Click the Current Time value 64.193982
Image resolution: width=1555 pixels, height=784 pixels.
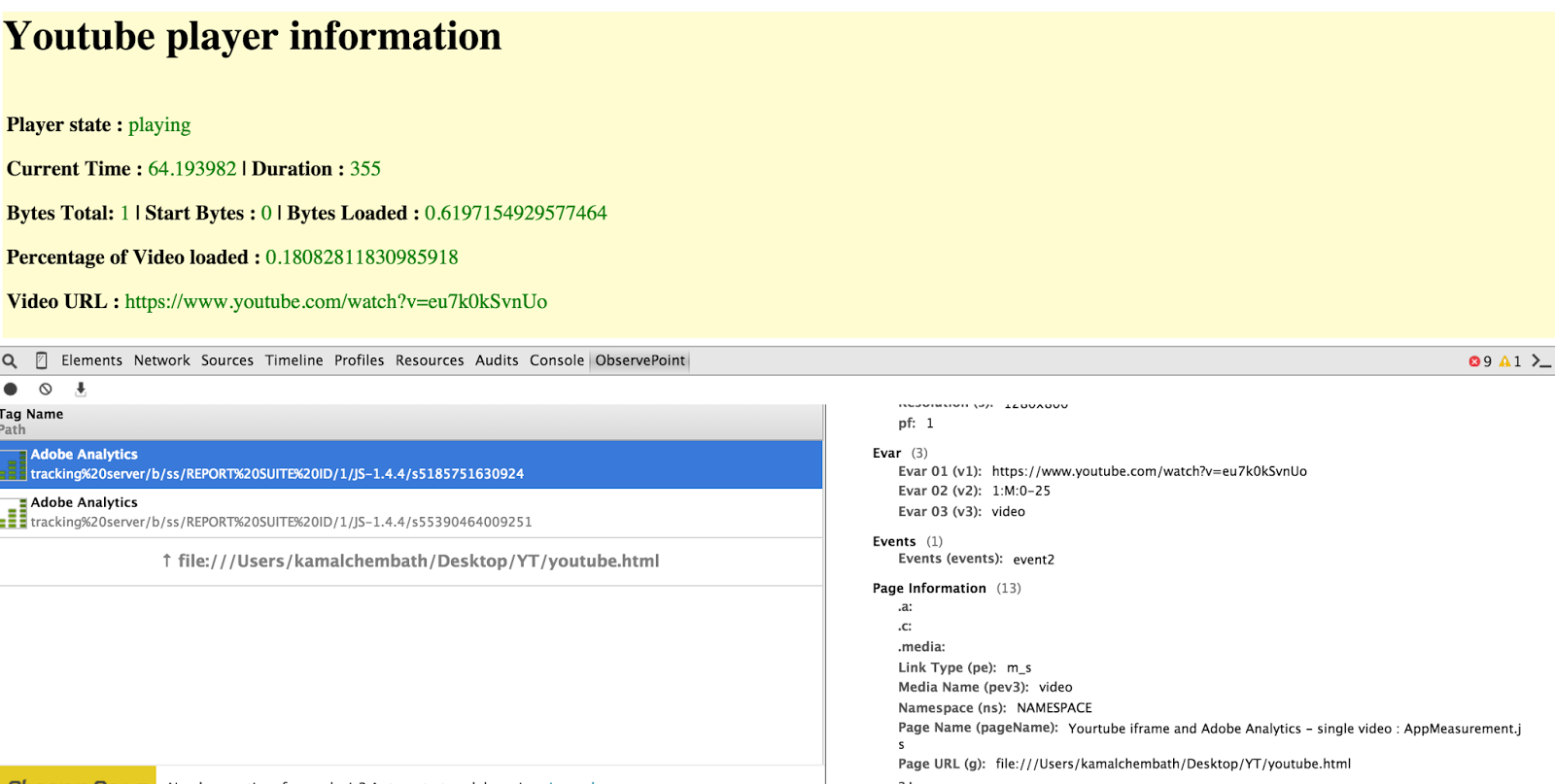(192, 169)
